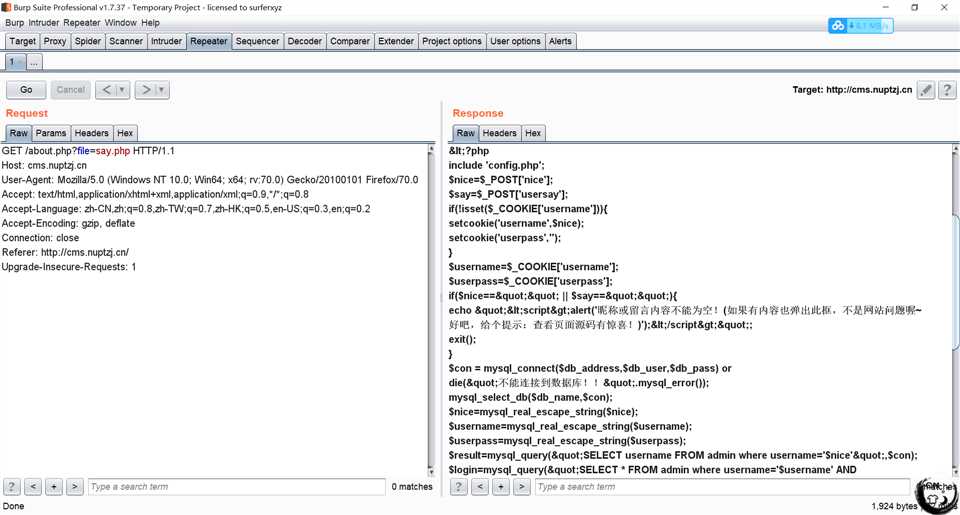
Task: Switch to the Proxy tab
Action: click(55, 41)
